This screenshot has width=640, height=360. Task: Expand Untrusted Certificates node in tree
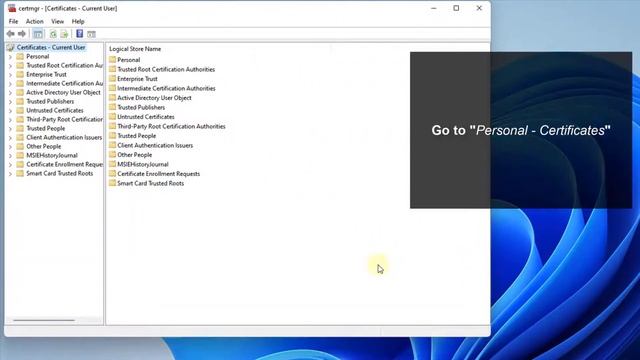(x=10, y=111)
